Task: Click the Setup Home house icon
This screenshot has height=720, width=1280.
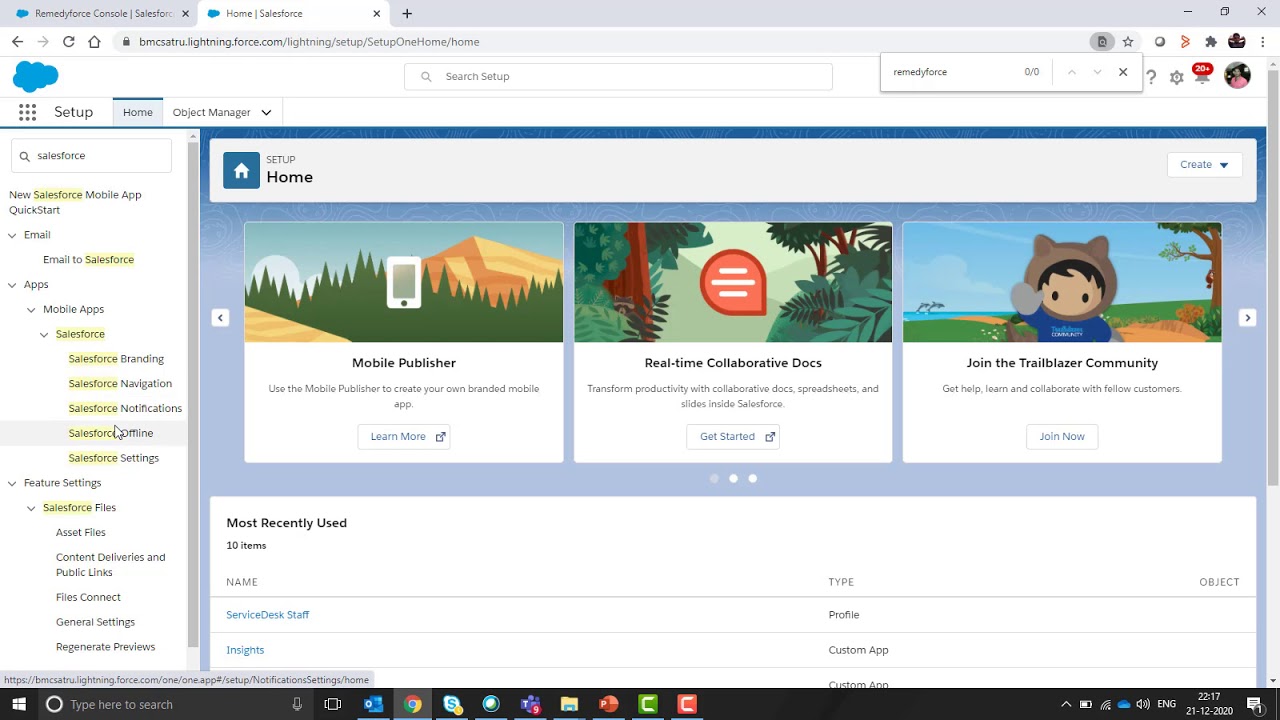Action: pos(241,171)
